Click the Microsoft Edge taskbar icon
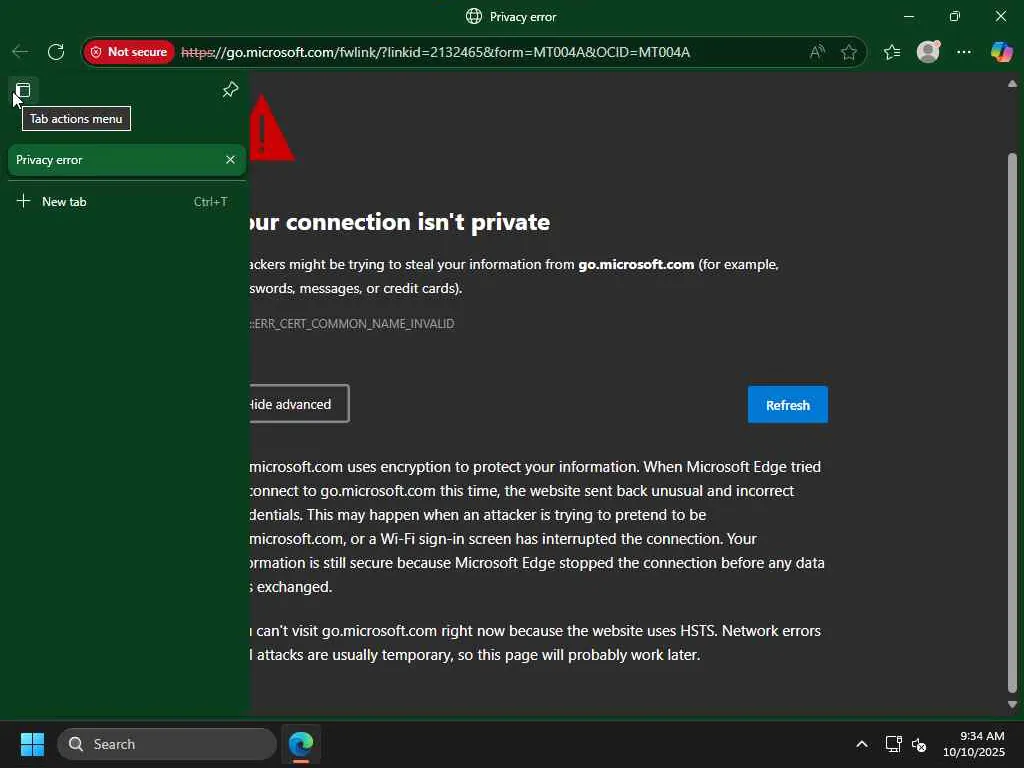This screenshot has height=768, width=1024. [x=301, y=744]
